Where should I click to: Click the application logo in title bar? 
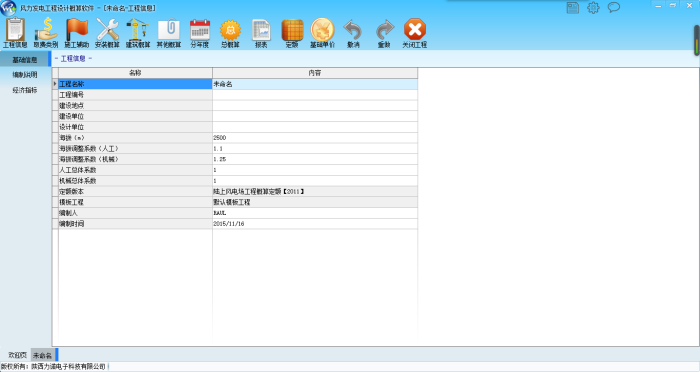[8, 8]
